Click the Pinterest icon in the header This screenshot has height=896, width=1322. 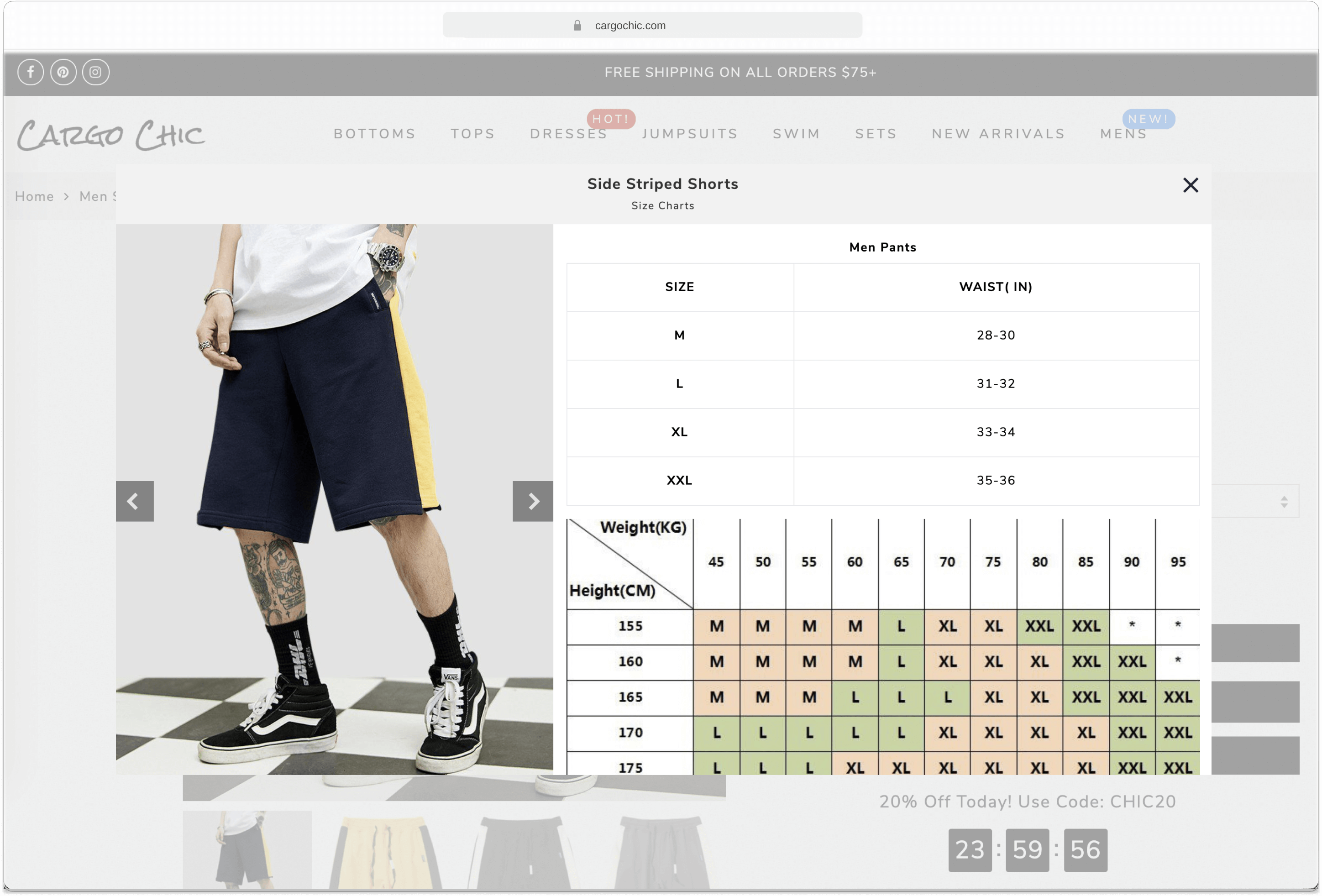tap(63, 72)
